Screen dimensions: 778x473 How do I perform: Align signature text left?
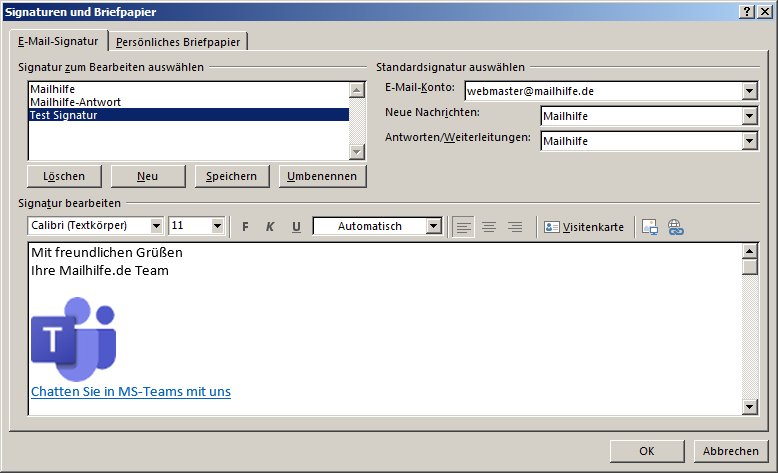(463, 227)
